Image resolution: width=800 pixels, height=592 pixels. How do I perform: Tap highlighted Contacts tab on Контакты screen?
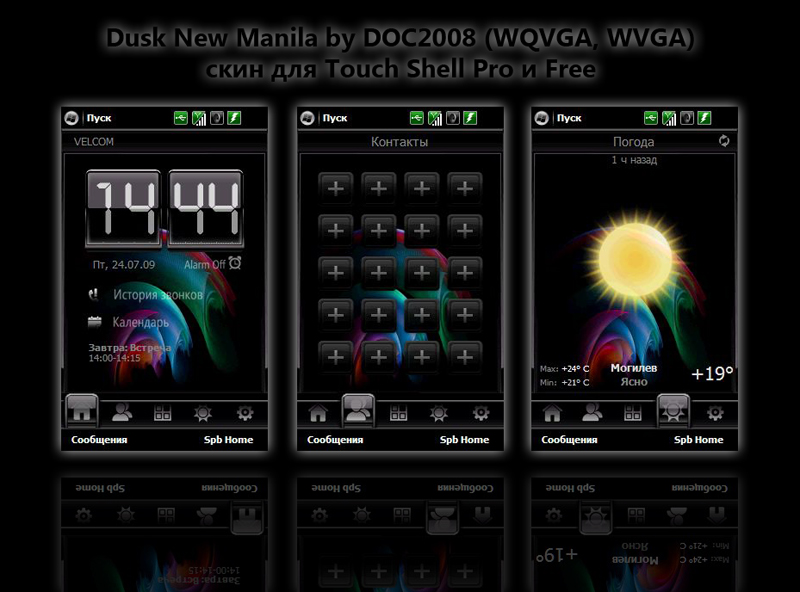point(358,411)
